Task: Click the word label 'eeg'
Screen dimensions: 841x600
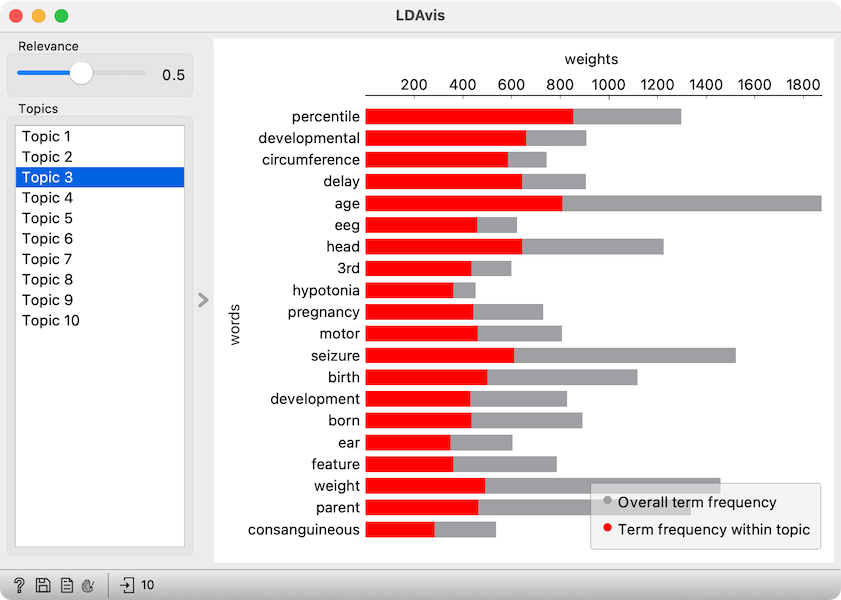Action: (x=347, y=226)
